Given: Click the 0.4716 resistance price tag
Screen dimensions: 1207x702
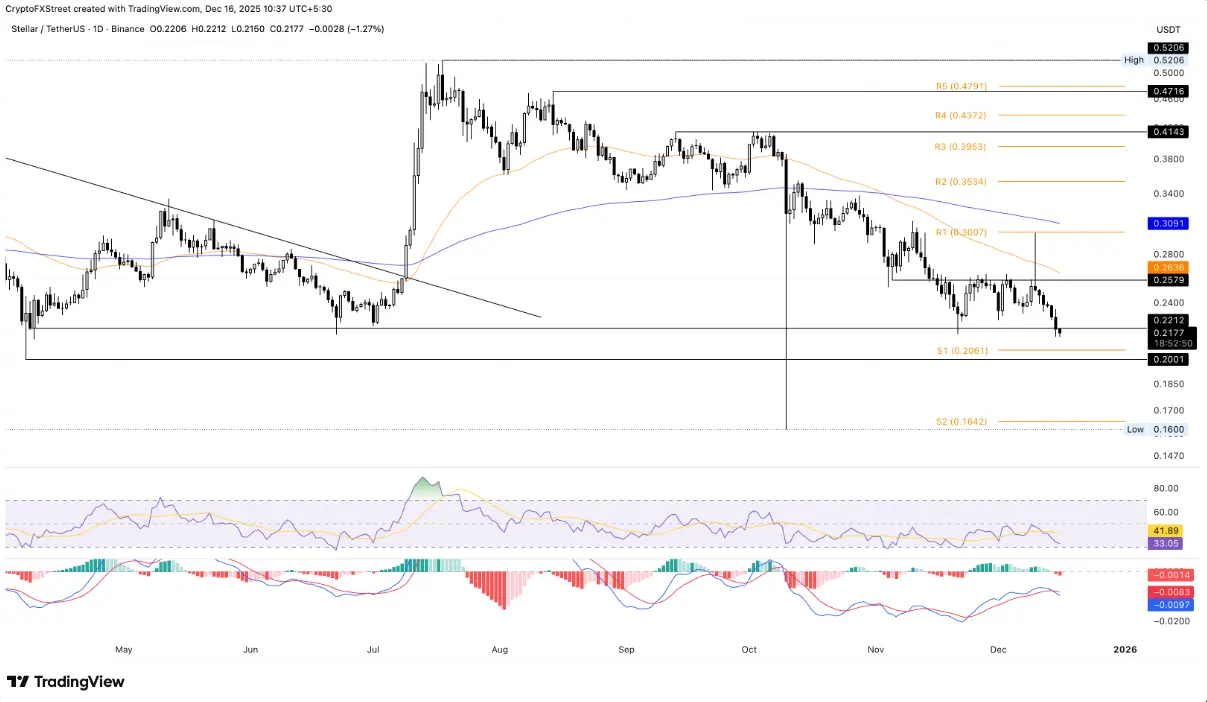Looking at the screenshot, I should (1169, 91).
